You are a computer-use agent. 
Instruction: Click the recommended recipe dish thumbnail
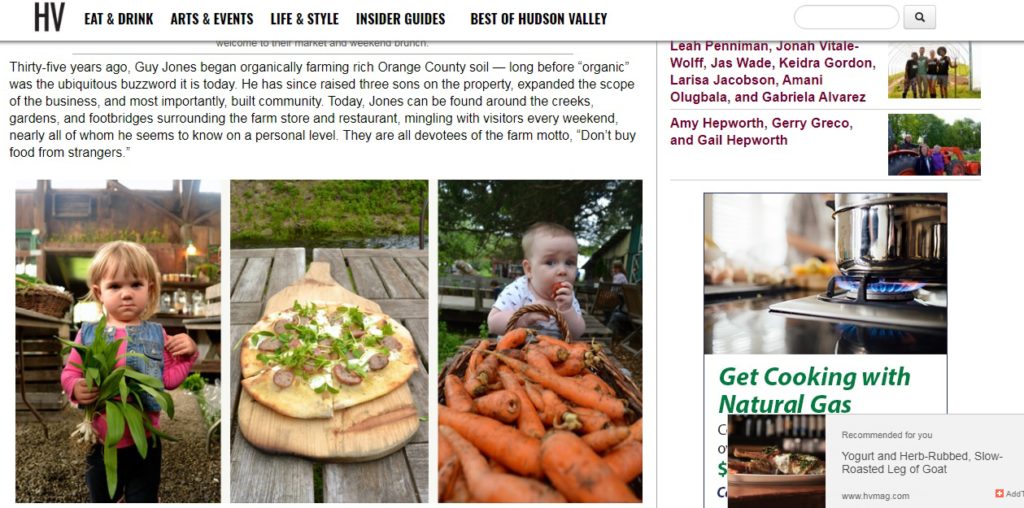click(x=776, y=461)
